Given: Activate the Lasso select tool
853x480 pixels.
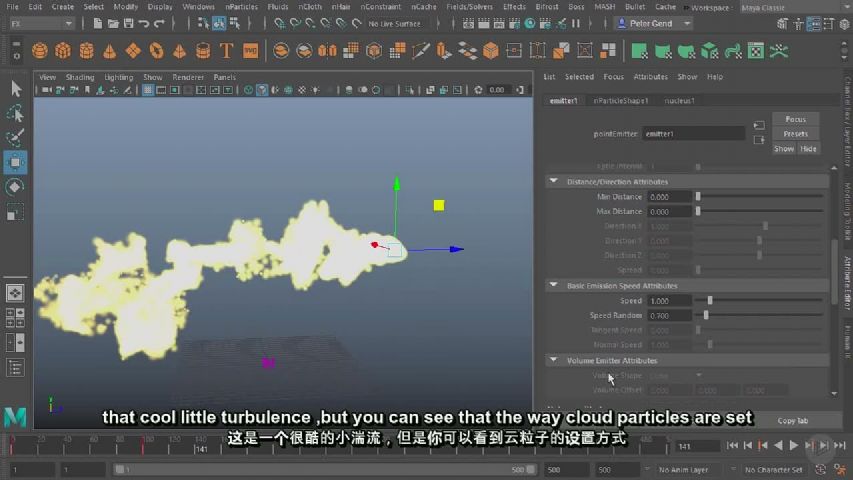Looking at the screenshot, I should coord(15,113).
